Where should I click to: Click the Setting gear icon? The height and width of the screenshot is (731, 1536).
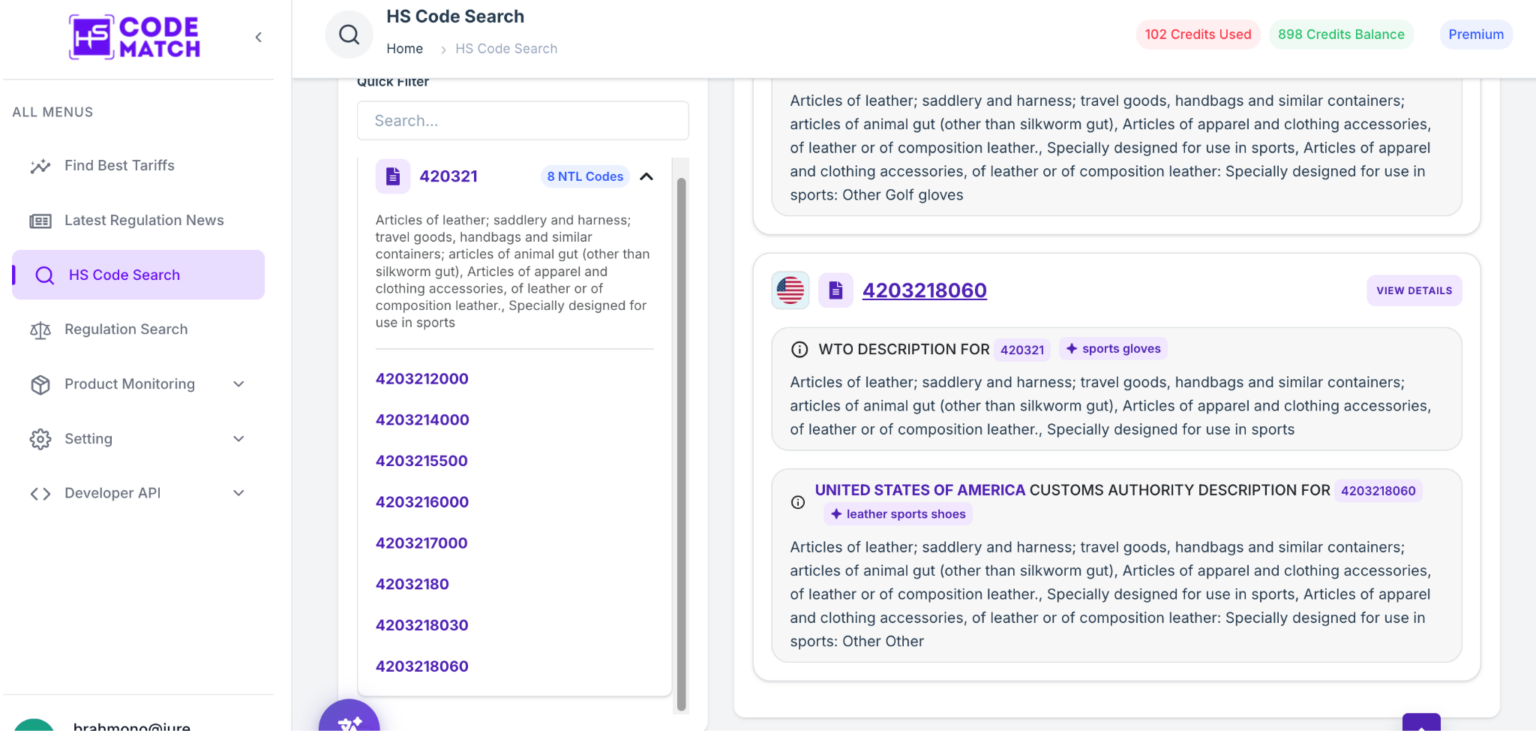[x=40, y=439]
